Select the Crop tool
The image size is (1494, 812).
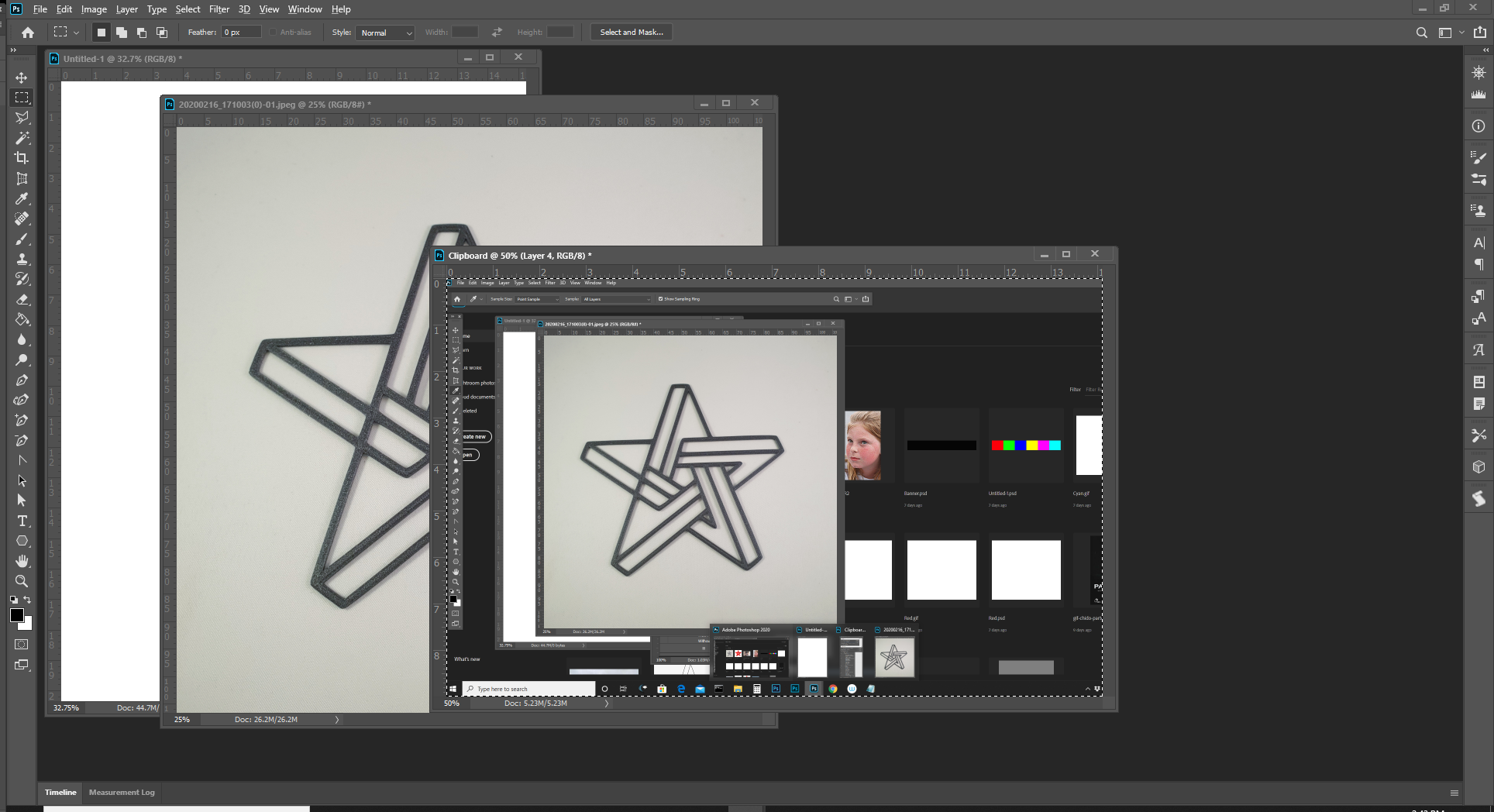[x=22, y=158]
